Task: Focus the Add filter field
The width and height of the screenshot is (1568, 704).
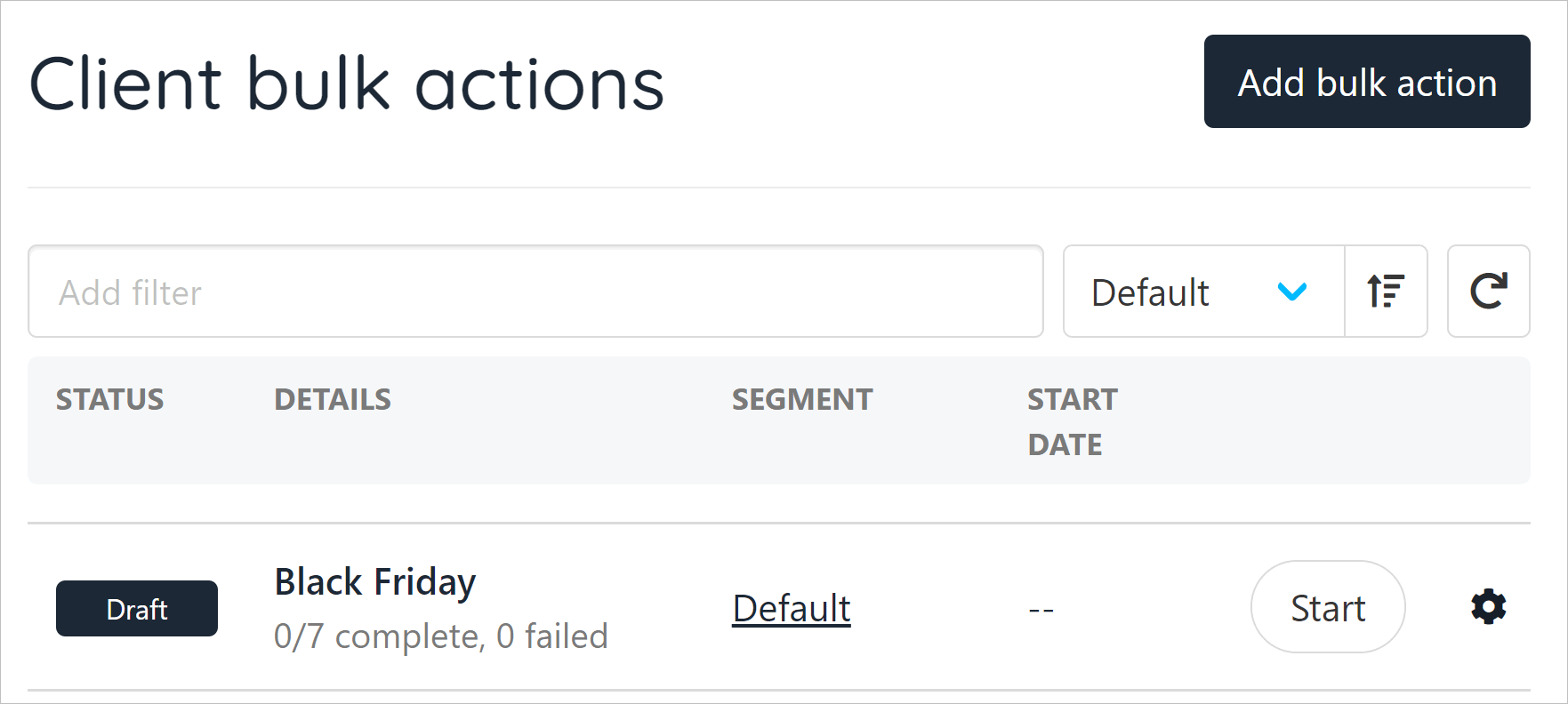Action: click(x=535, y=292)
